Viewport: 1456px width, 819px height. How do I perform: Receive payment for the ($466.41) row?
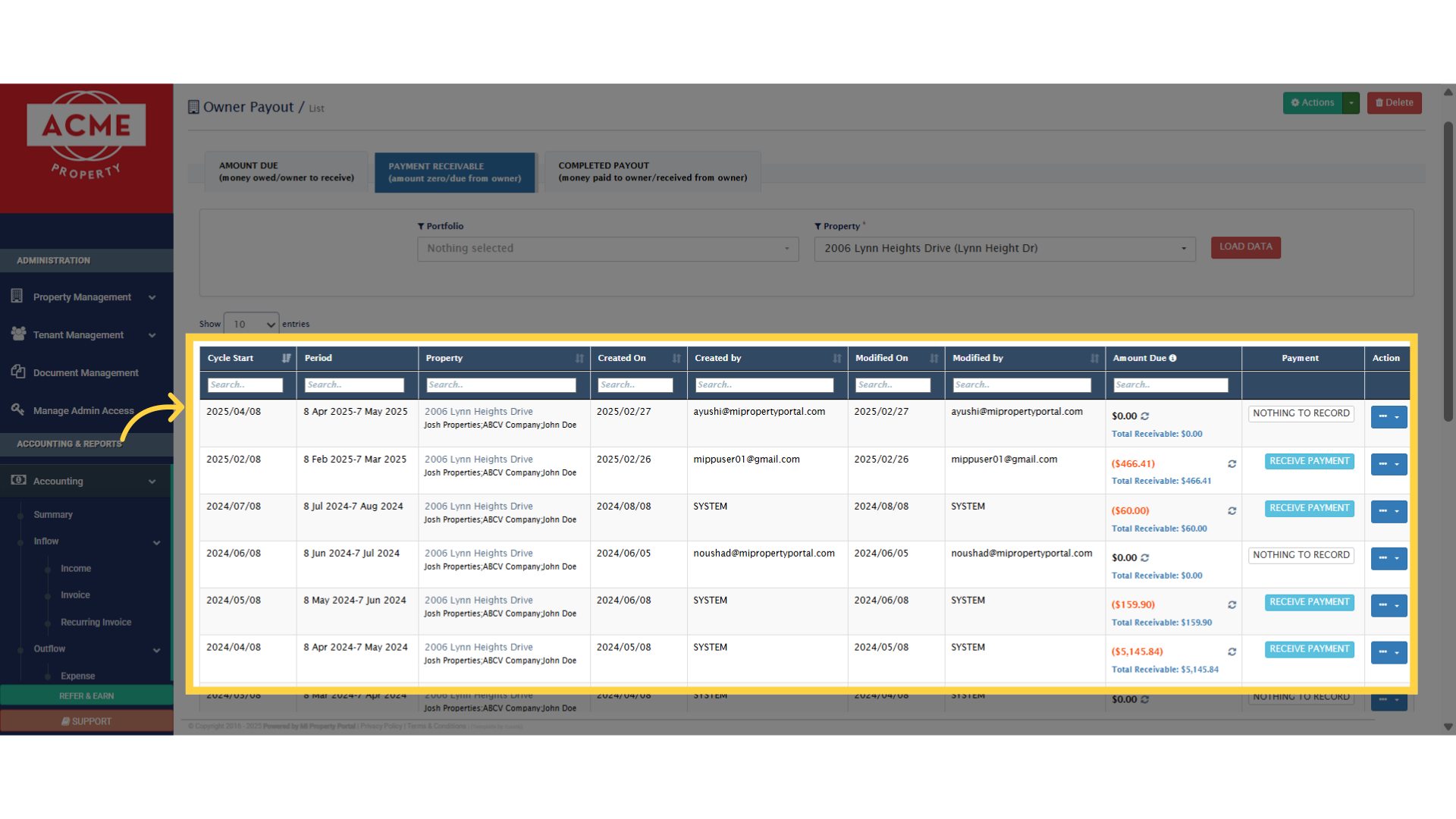coord(1309,461)
